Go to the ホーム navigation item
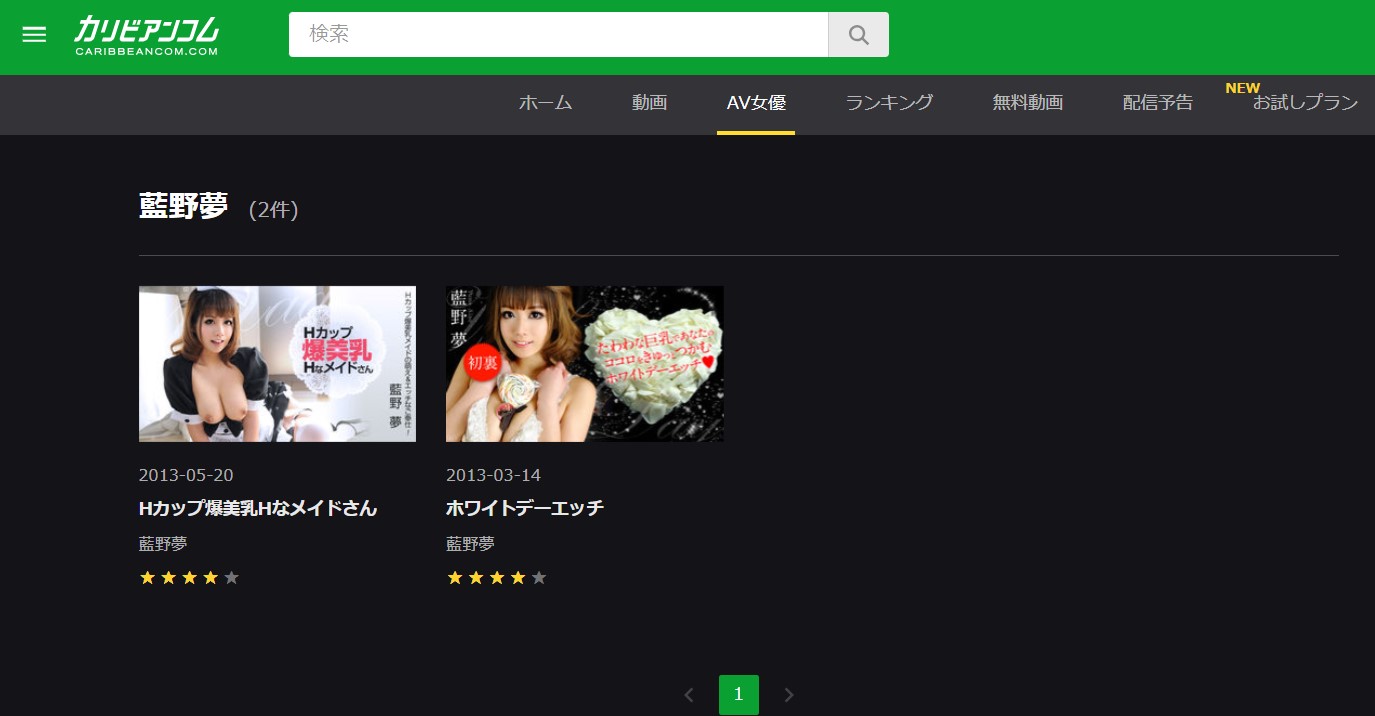Screen dimensions: 1375x716 pyautogui.click(x=545, y=103)
